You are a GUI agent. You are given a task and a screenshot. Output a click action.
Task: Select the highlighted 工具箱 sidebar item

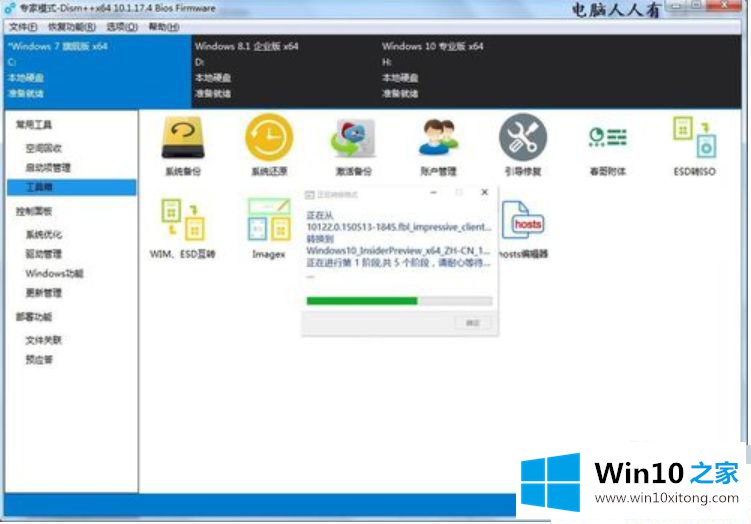point(72,187)
